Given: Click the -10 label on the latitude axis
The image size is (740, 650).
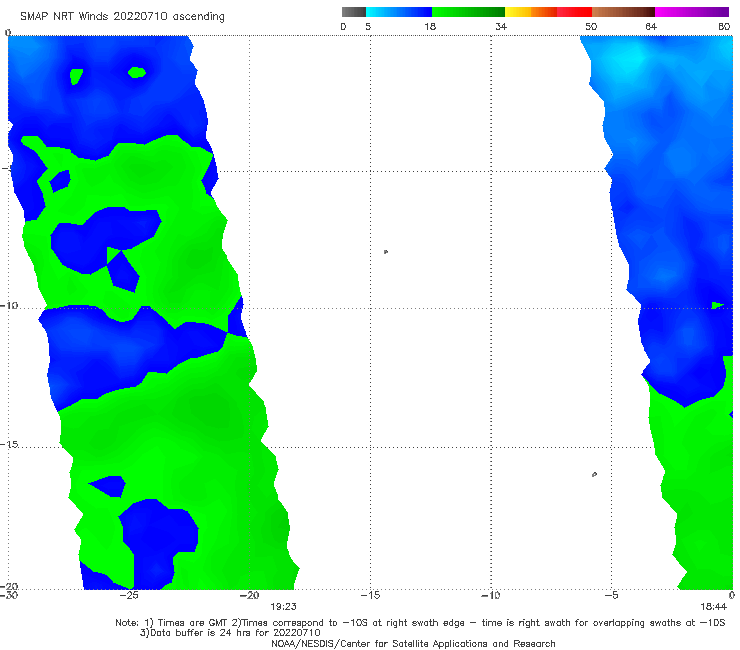Looking at the screenshot, I should click(x=9, y=305).
